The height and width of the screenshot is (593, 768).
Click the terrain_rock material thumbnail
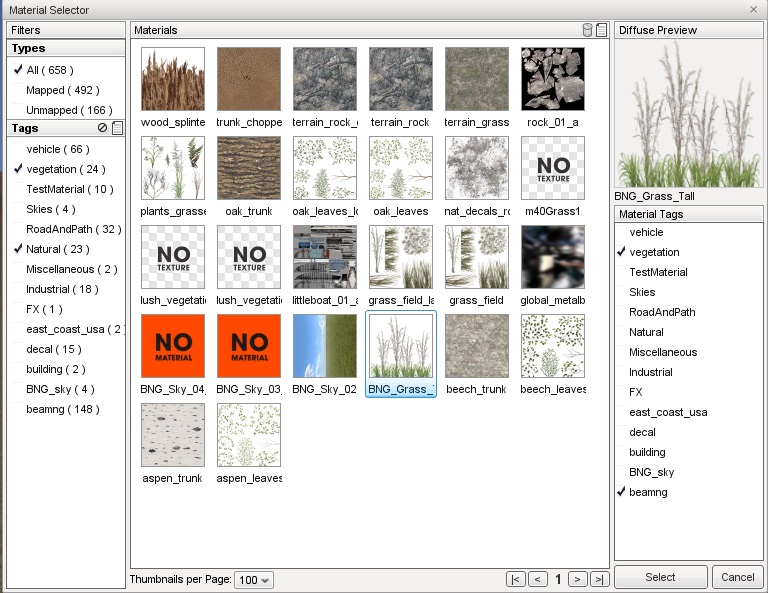pyautogui.click(x=401, y=79)
